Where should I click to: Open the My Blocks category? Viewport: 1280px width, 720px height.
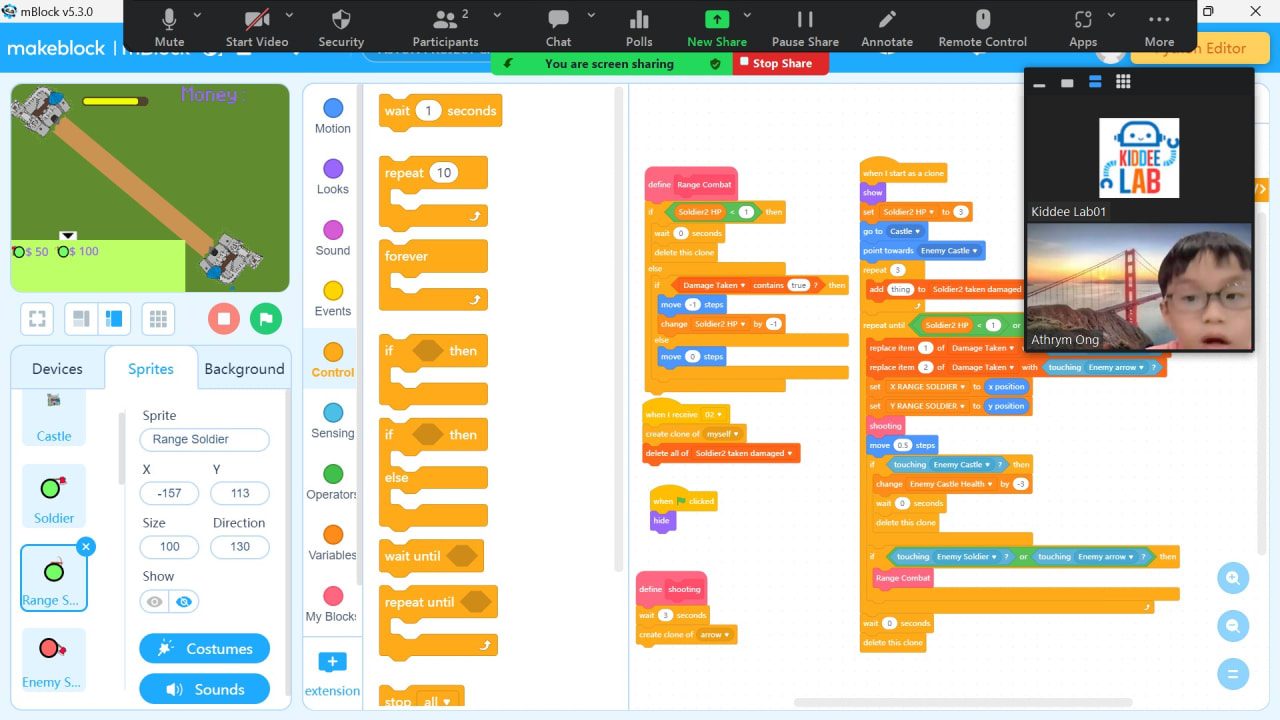333,604
